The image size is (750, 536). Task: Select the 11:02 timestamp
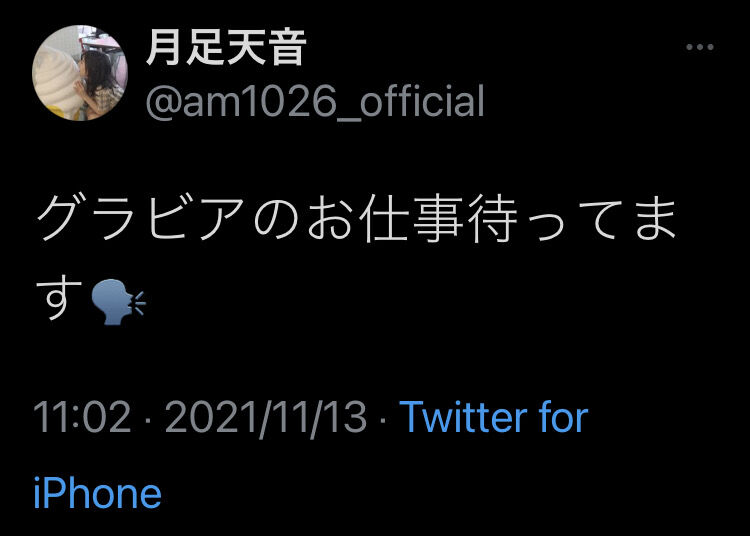[x=82, y=416]
